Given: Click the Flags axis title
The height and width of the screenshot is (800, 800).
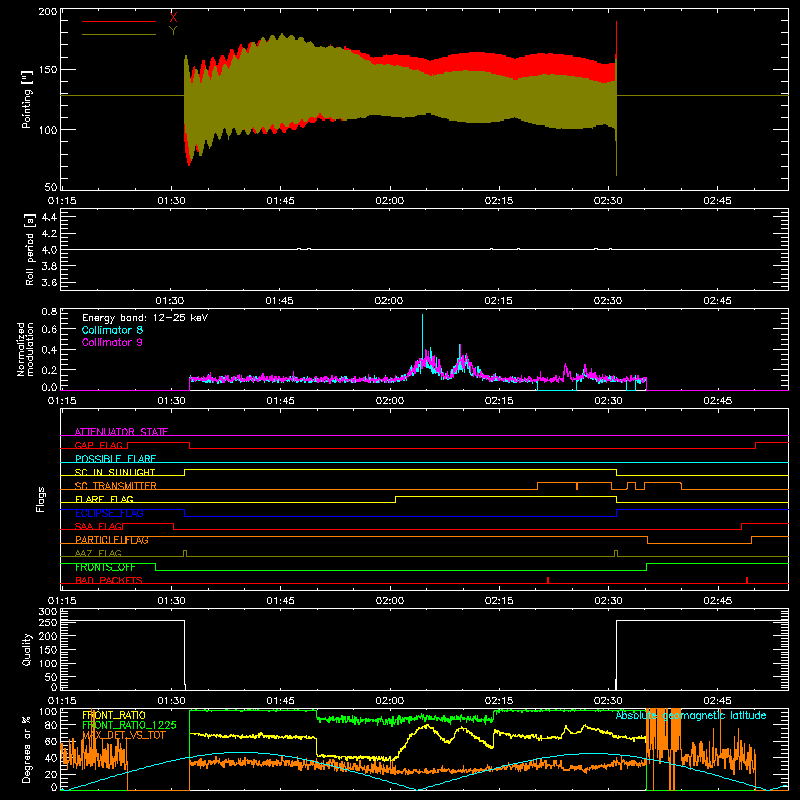Looking at the screenshot, I should pyautogui.click(x=41, y=499).
